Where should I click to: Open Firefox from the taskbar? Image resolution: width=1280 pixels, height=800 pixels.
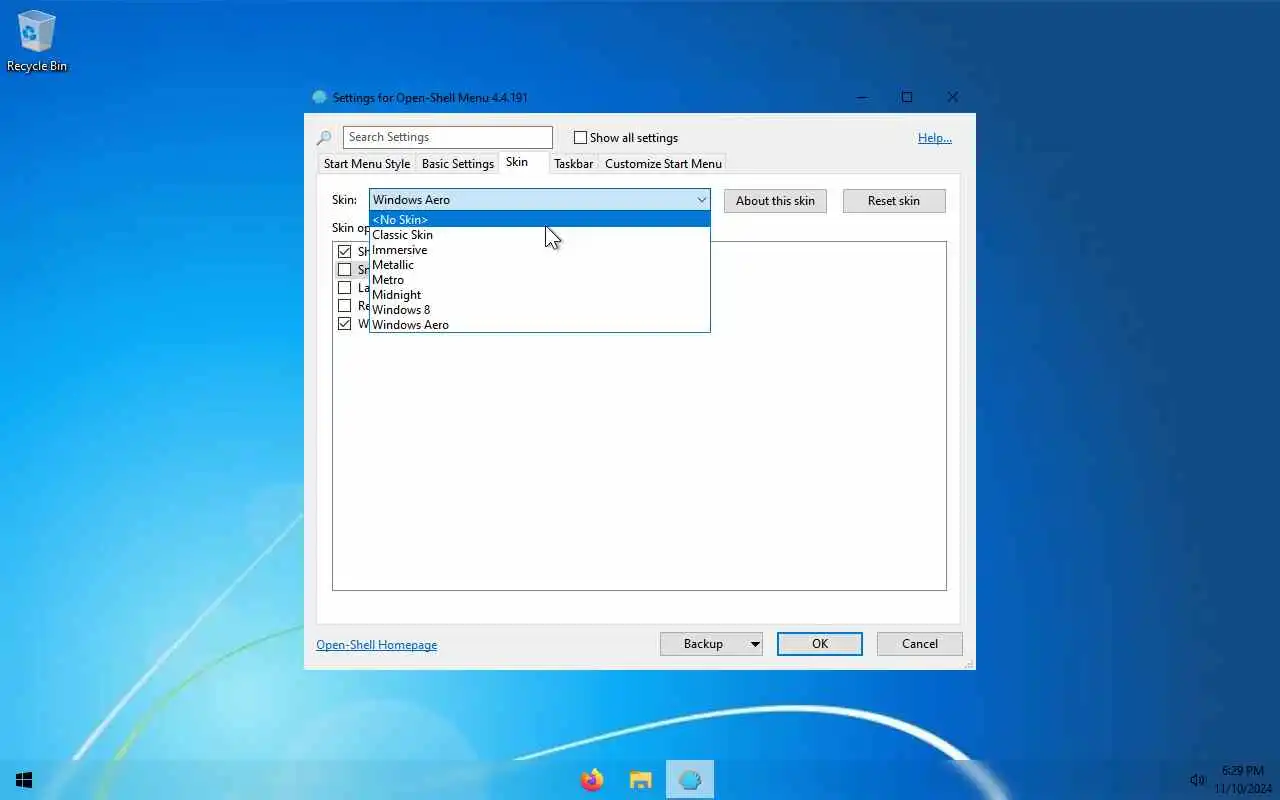point(592,779)
